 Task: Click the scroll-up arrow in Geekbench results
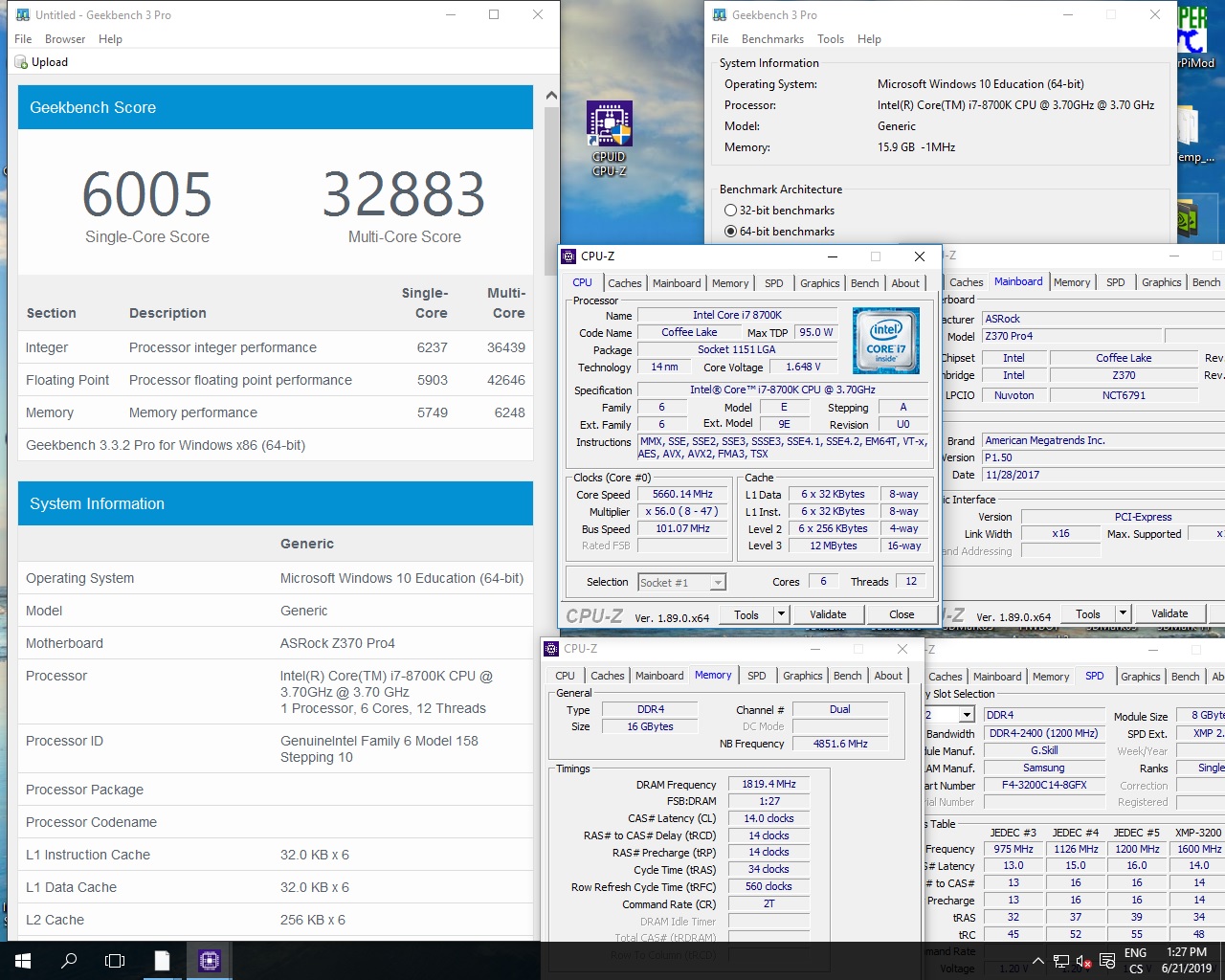click(x=551, y=96)
